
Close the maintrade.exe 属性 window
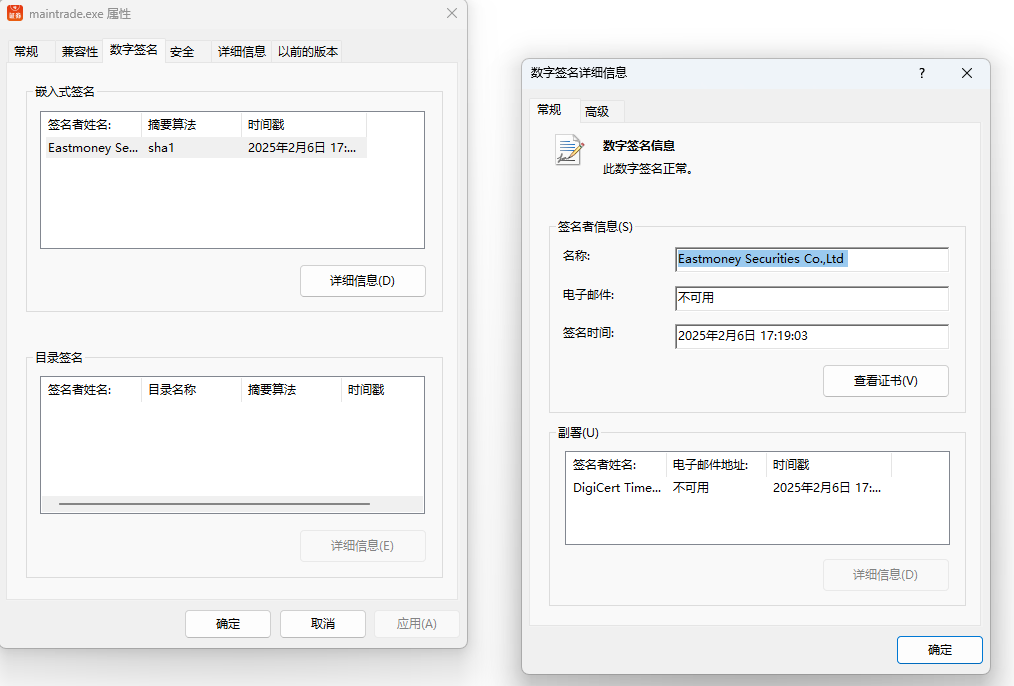452,13
